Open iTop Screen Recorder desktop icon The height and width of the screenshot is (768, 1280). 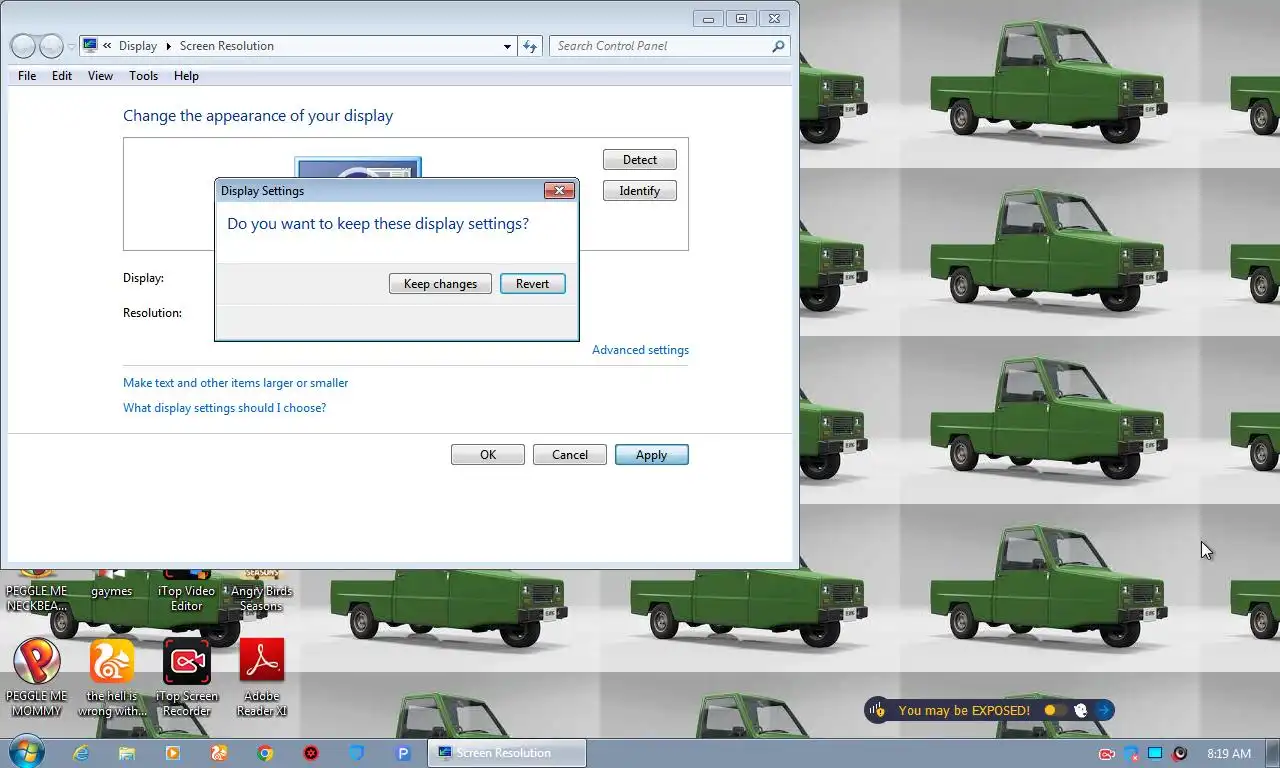click(187, 678)
